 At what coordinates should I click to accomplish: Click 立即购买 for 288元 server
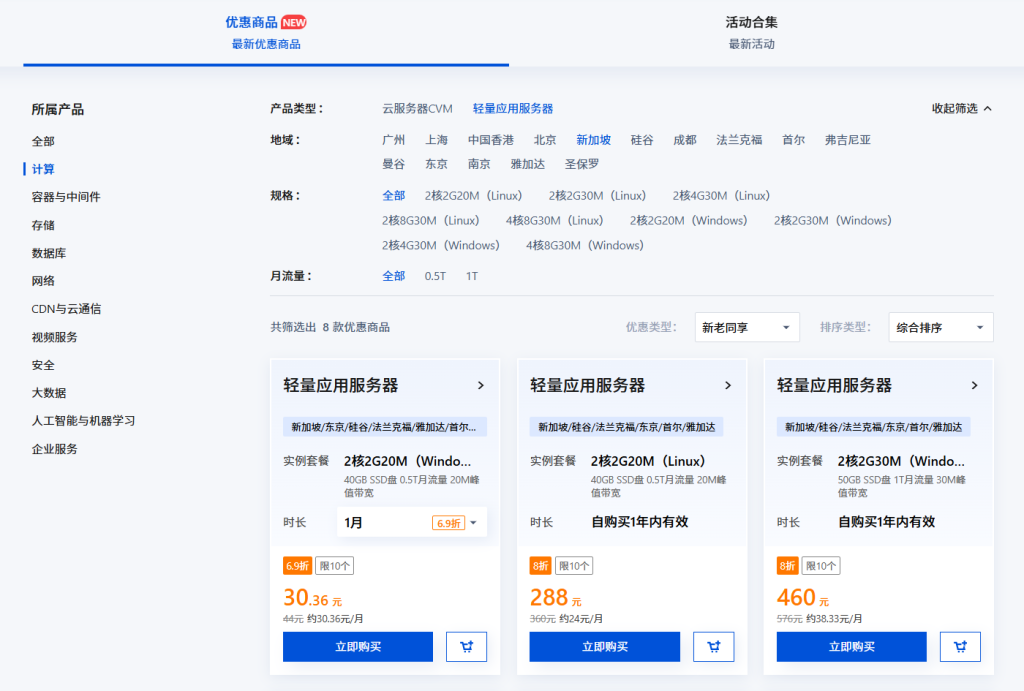[x=605, y=647]
